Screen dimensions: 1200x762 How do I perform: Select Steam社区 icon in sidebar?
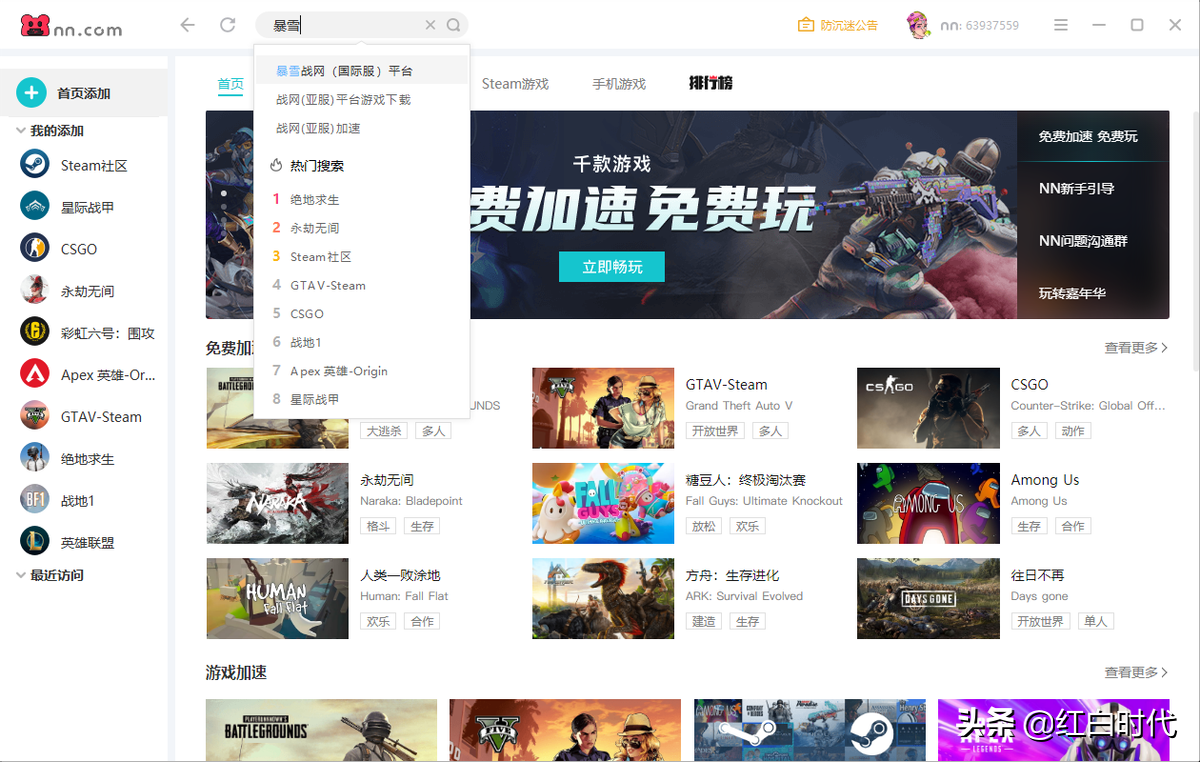[x=35, y=165]
